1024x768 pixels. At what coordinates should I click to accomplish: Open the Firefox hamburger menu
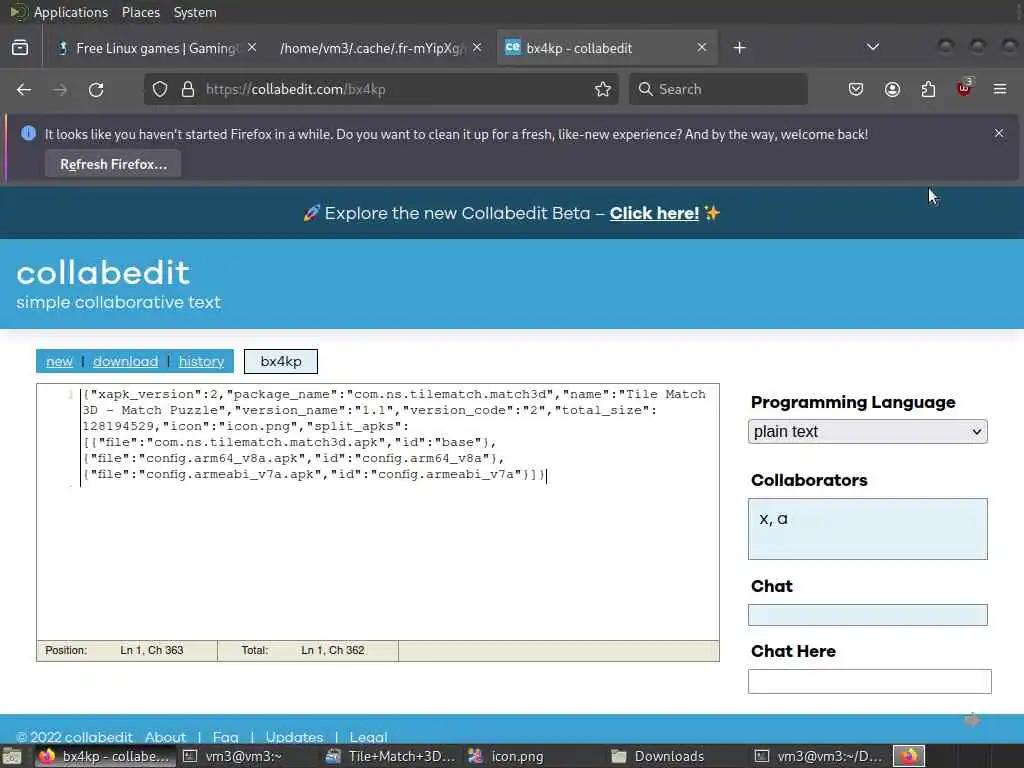(1000, 89)
